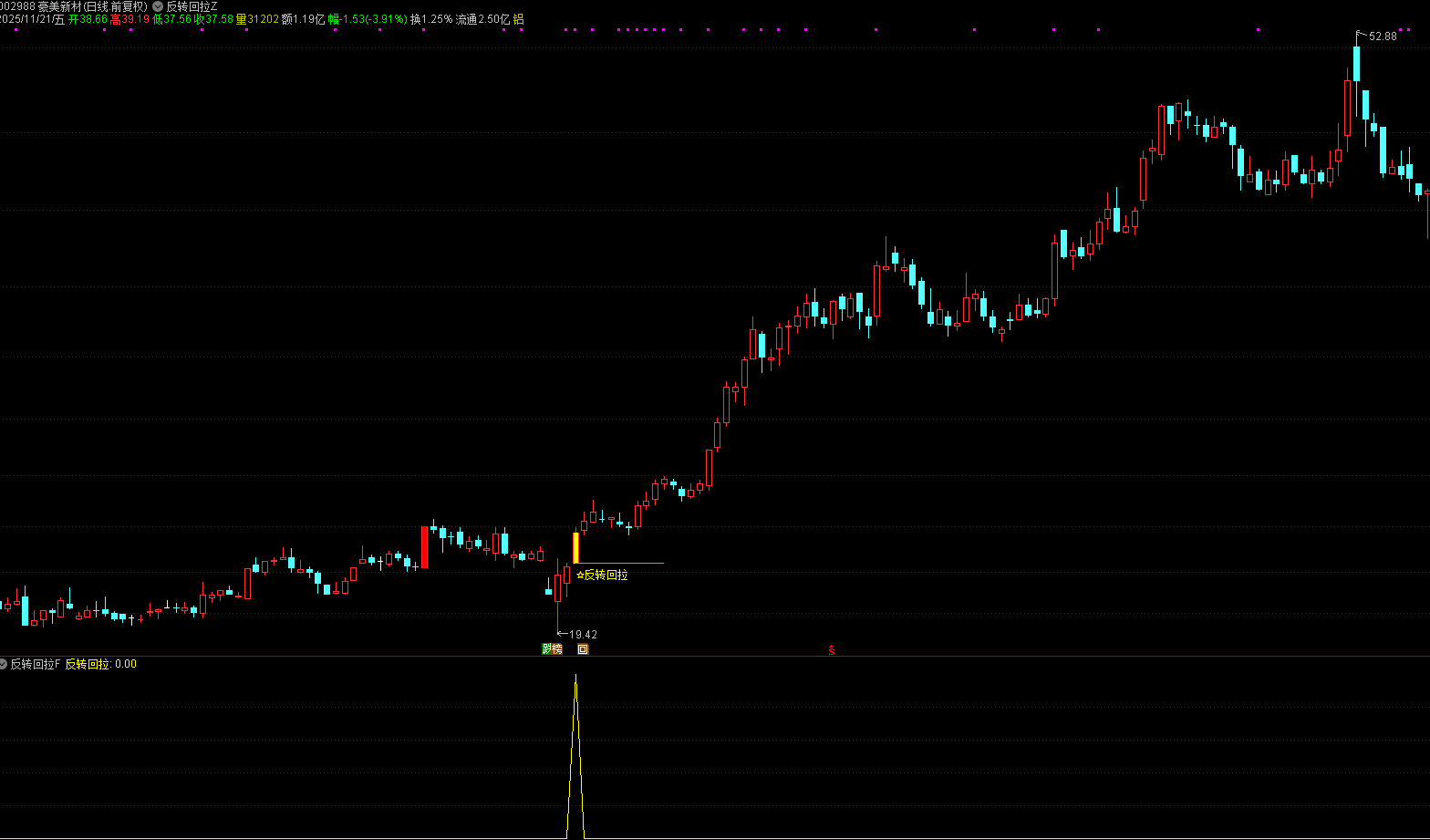Click the 反转回拉Z indicator name
Viewport: 1430px width, 840px height.
tap(192, 6)
